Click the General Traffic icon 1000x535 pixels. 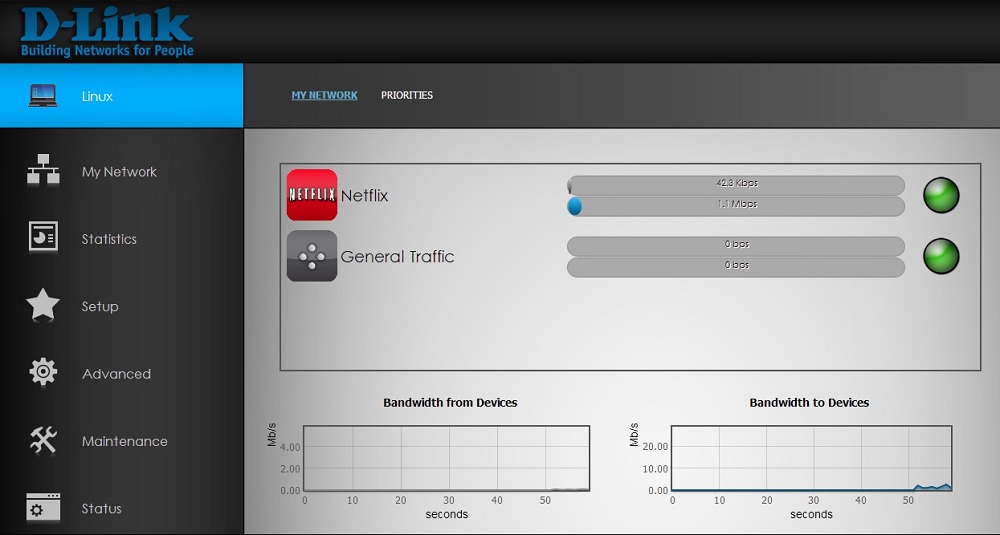click(x=312, y=256)
